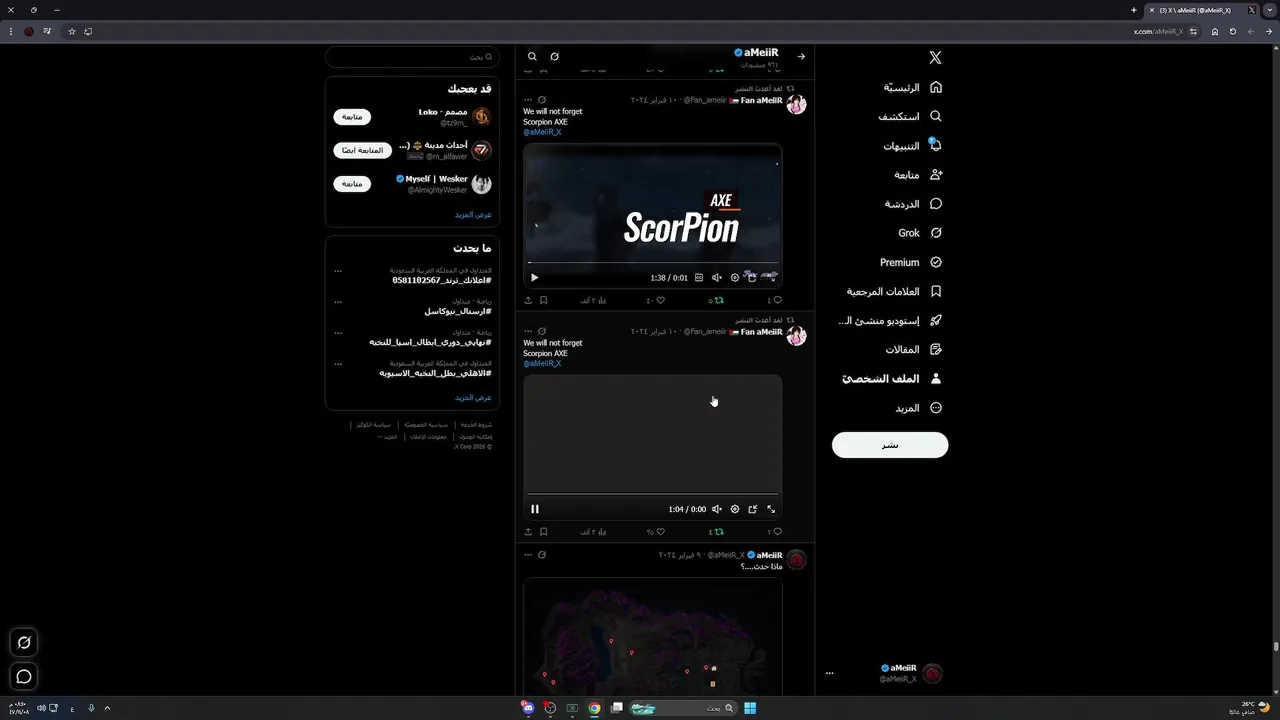Click Grok icon in profile header

[x=554, y=57]
